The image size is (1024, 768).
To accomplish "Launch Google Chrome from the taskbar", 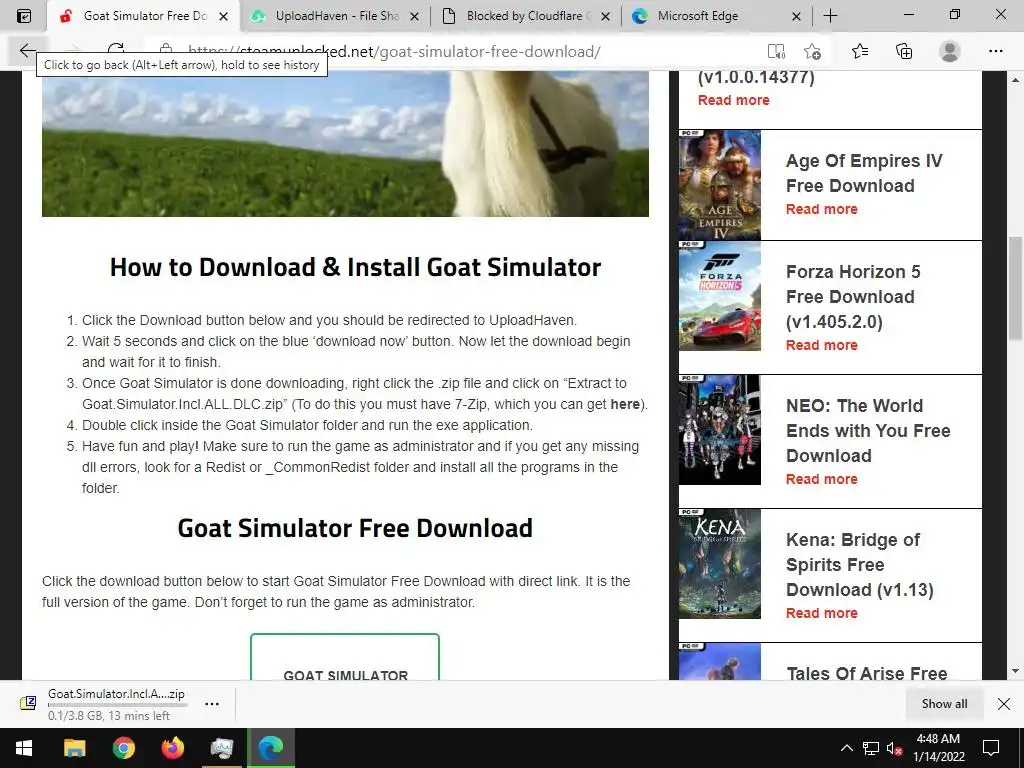I will (x=123, y=748).
